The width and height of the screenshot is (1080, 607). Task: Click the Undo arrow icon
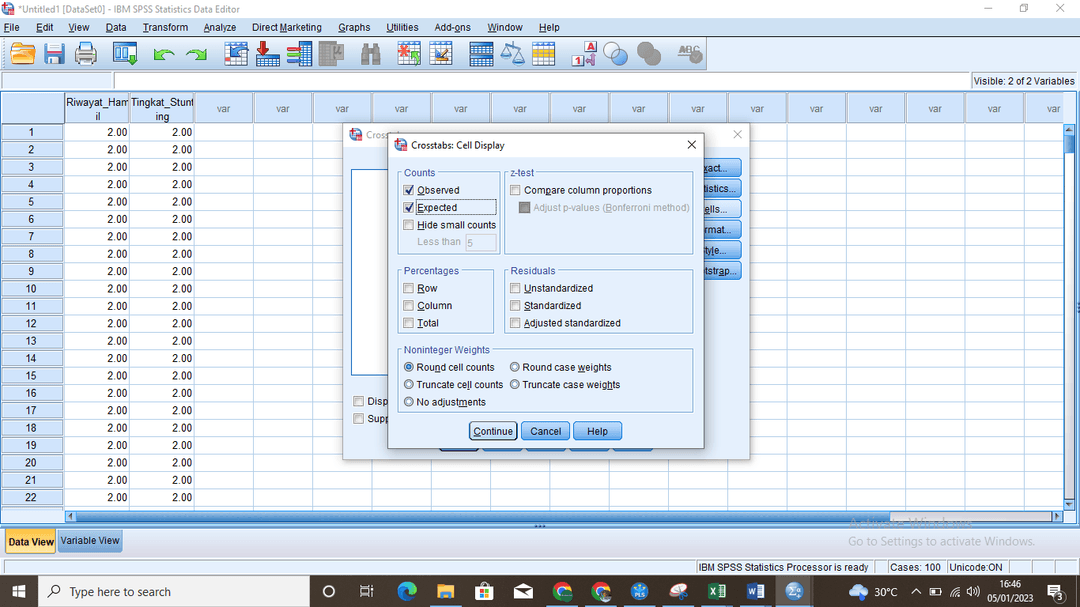point(163,54)
